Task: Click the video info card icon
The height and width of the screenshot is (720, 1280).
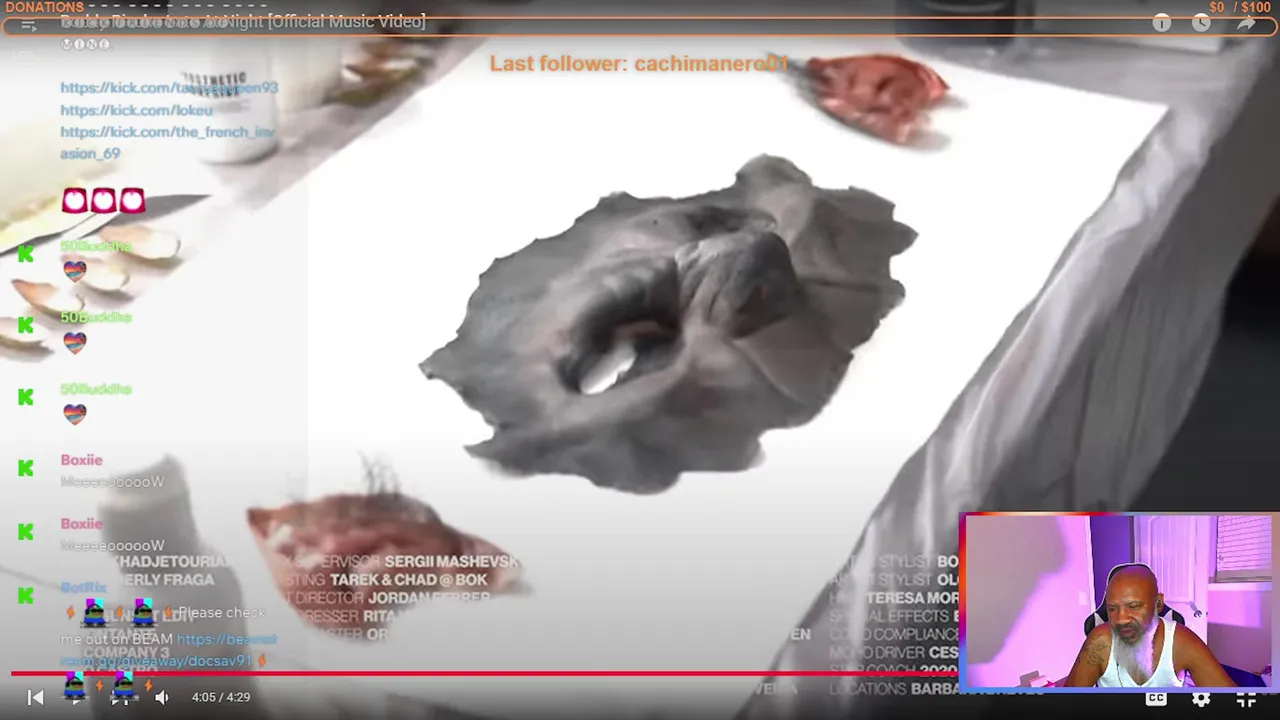Action: (x=1161, y=23)
